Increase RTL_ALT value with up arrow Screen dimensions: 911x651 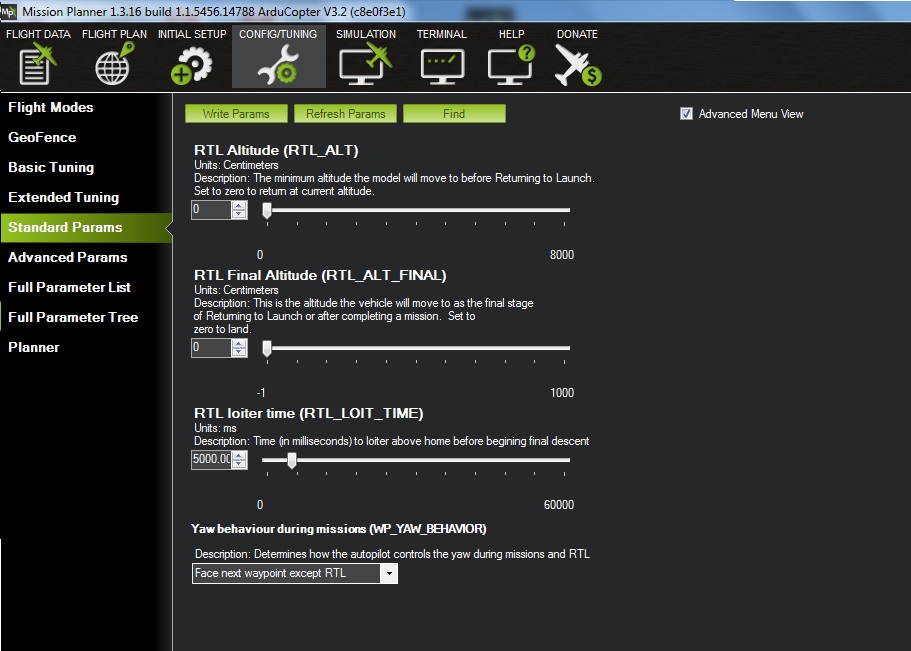click(x=239, y=206)
